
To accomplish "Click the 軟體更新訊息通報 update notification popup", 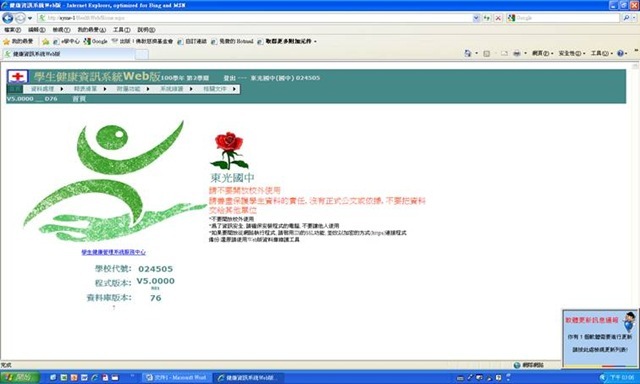I will tap(600, 339).
